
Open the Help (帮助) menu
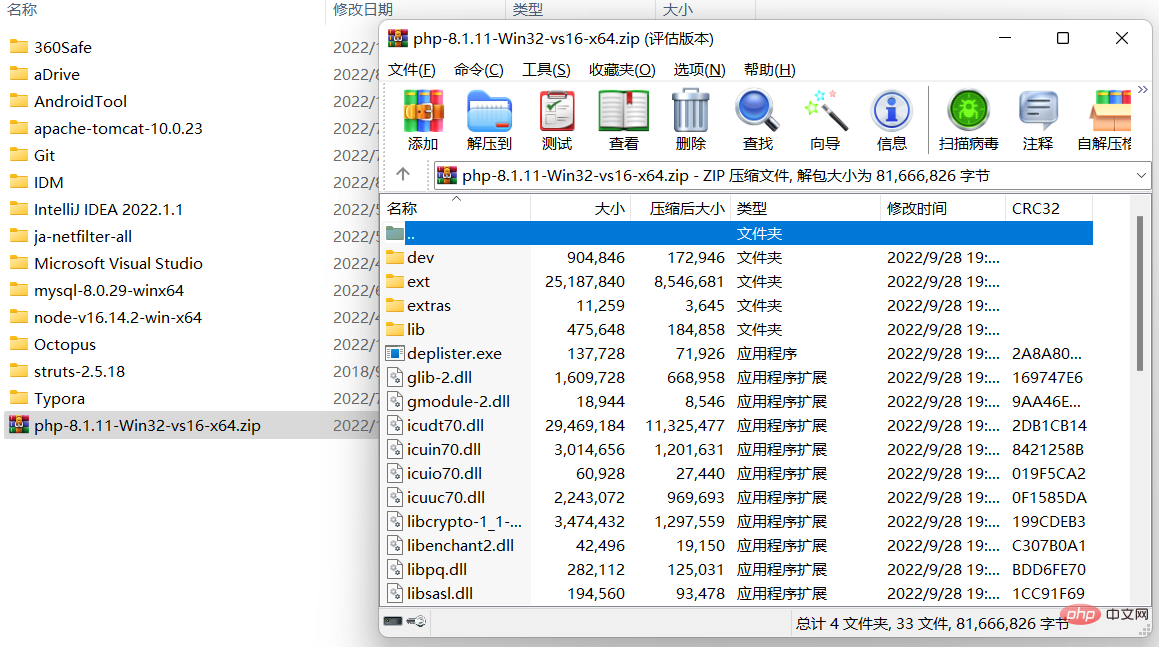tap(769, 70)
